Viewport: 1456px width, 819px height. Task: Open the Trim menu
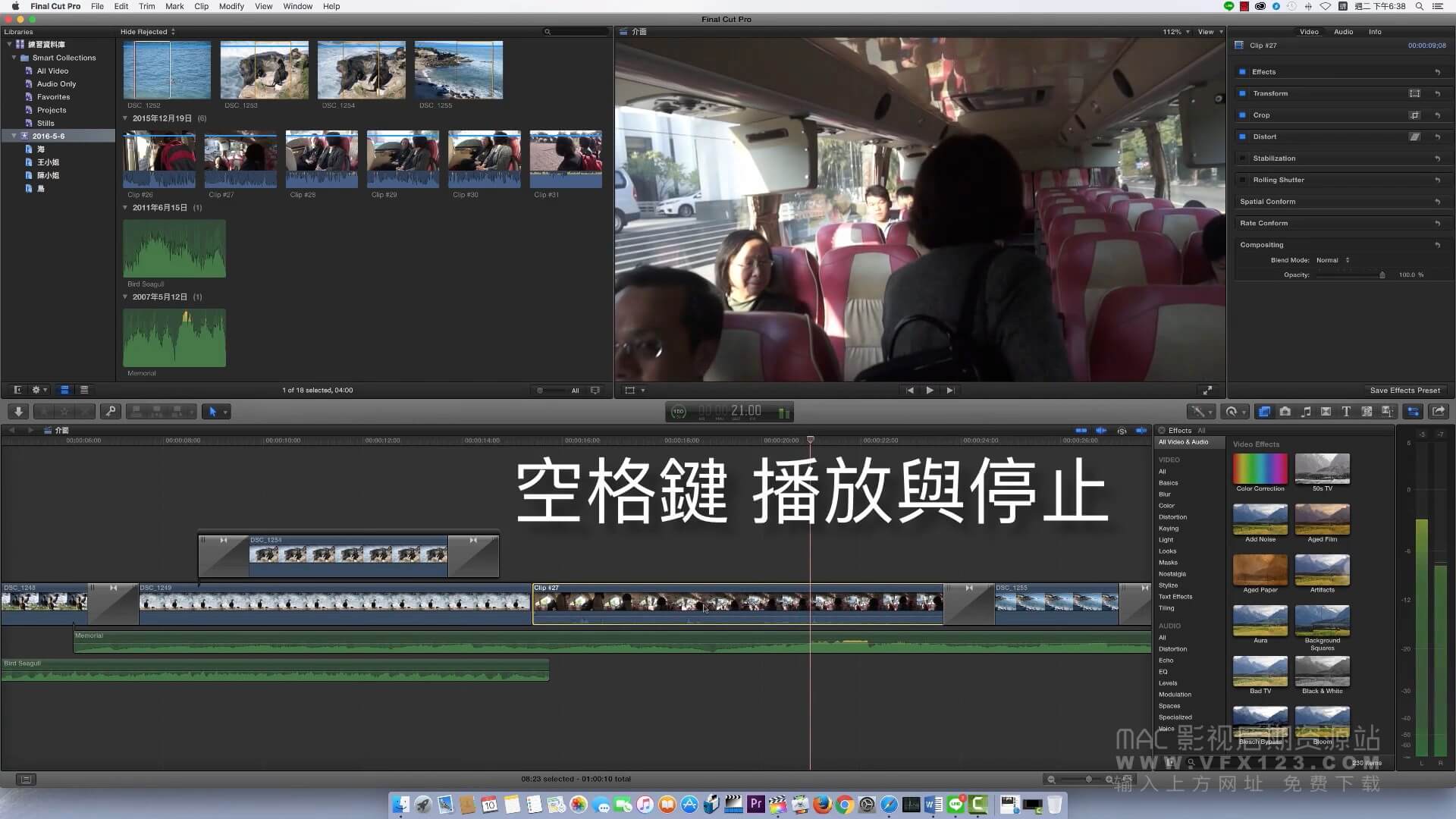pos(146,6)
